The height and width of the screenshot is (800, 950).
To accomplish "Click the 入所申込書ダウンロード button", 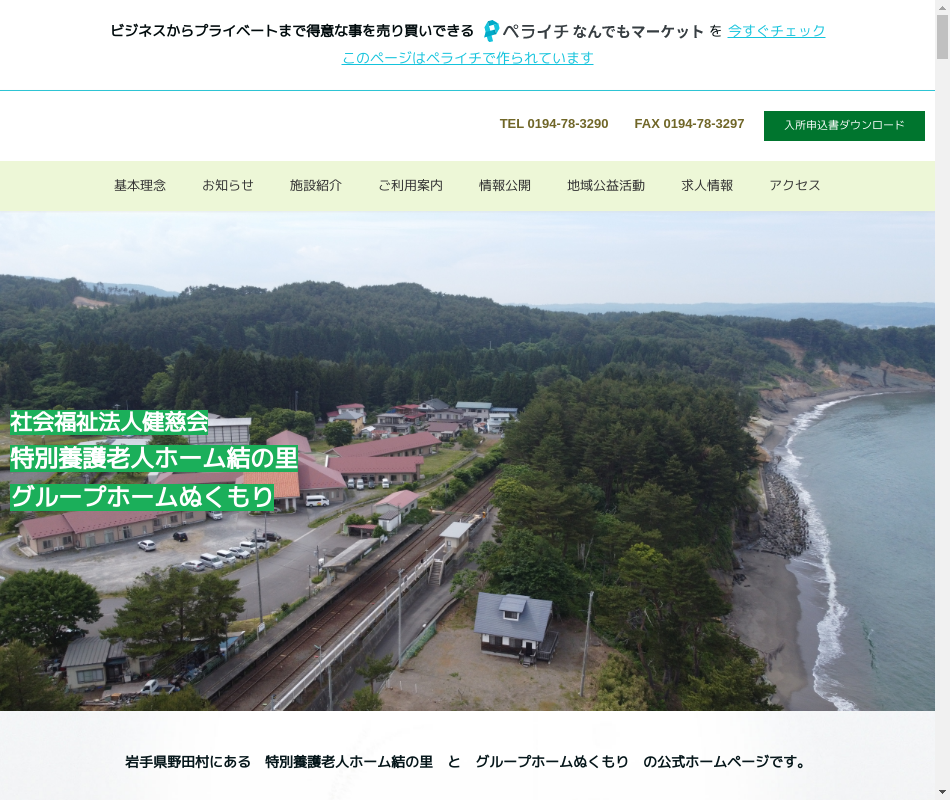I will [844, 125].
